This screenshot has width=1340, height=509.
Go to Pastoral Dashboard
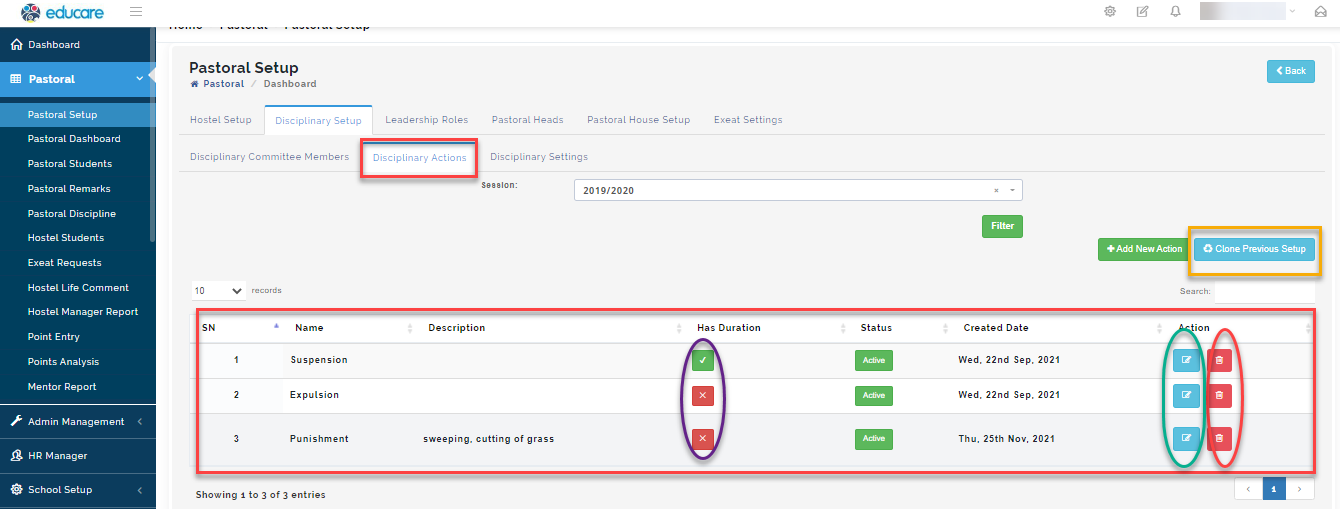74,139
